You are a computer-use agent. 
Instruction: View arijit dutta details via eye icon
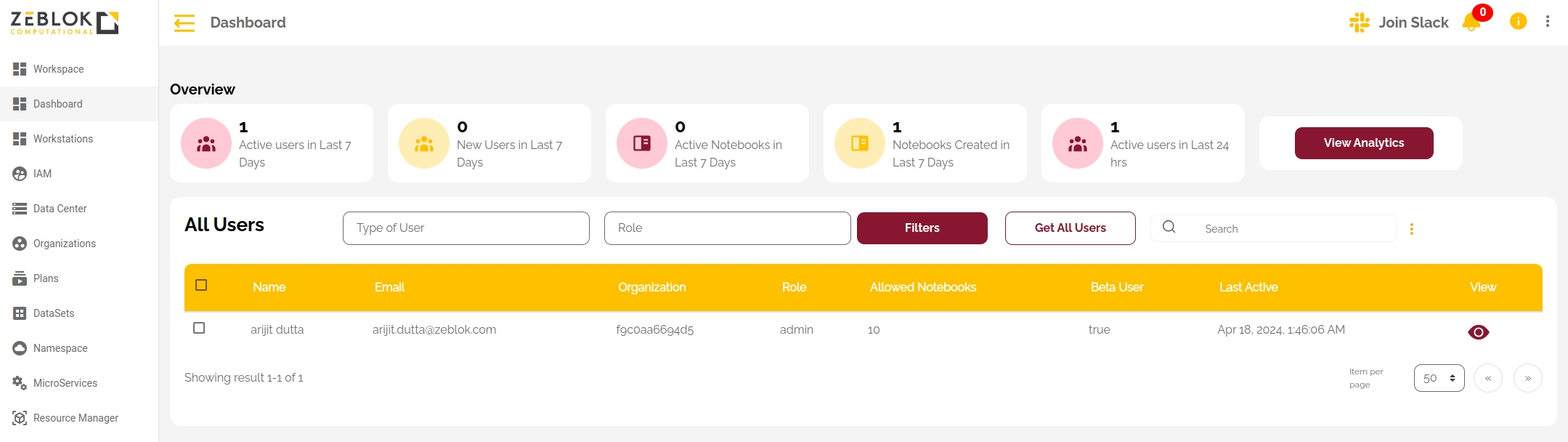point(1478,332)
